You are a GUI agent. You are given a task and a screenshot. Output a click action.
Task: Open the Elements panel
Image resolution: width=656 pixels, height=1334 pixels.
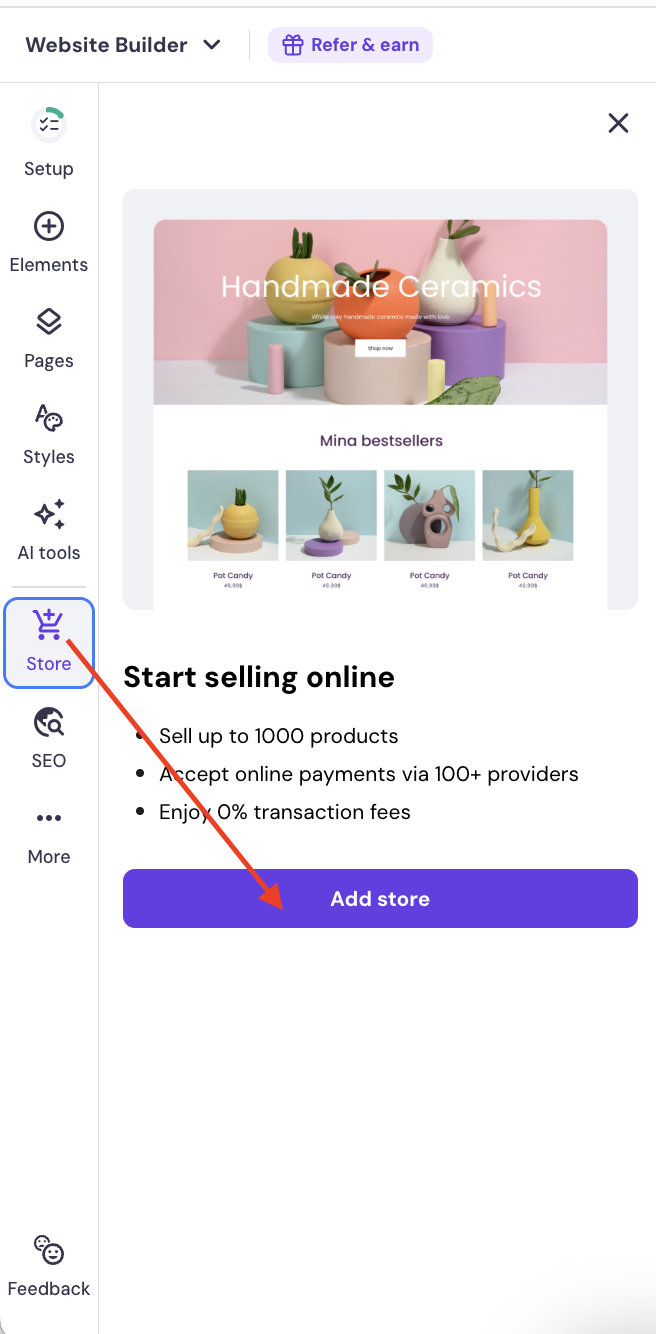tap(48, 227)
